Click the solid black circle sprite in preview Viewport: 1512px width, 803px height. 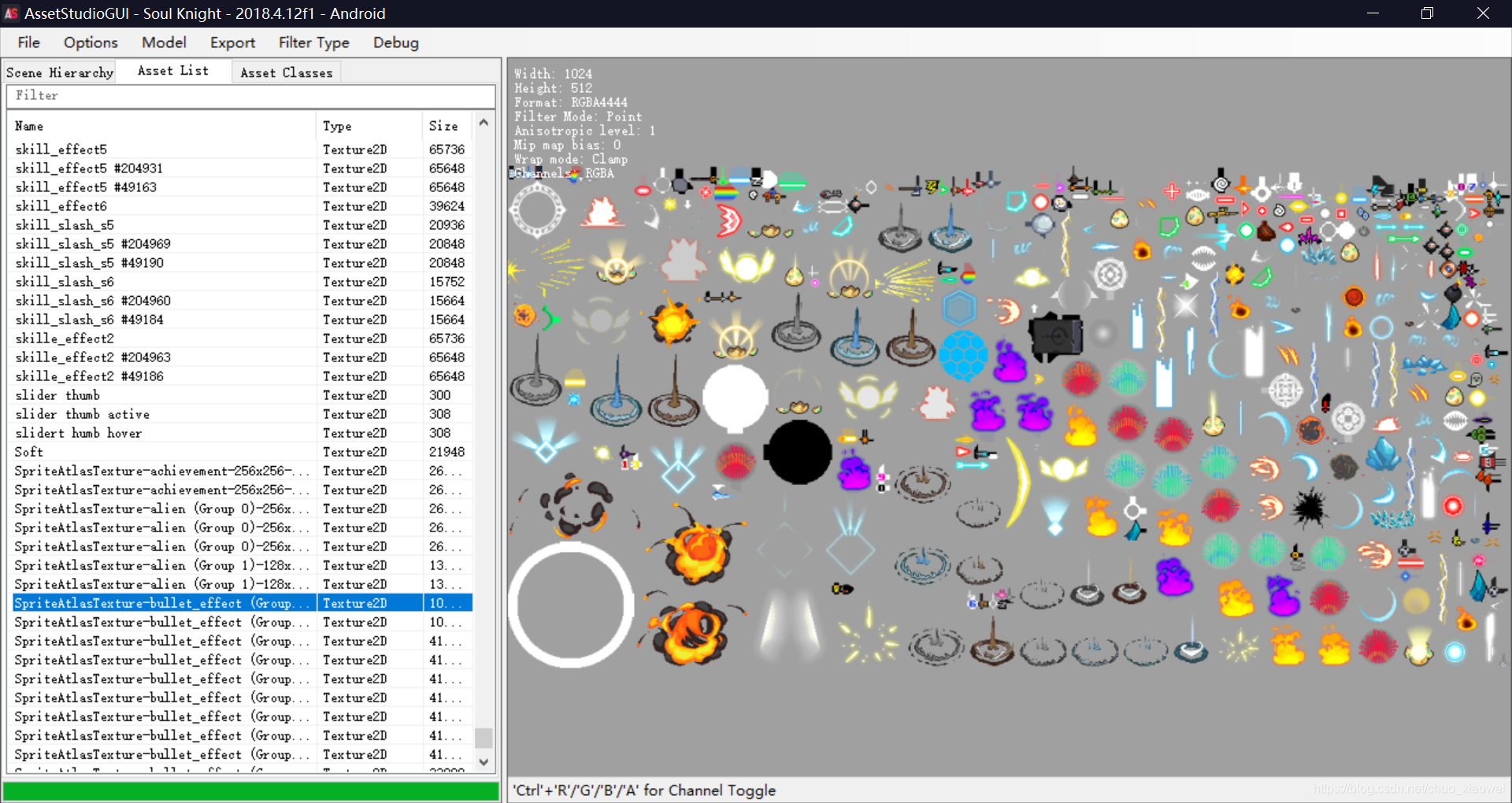[x=799, y=452]
